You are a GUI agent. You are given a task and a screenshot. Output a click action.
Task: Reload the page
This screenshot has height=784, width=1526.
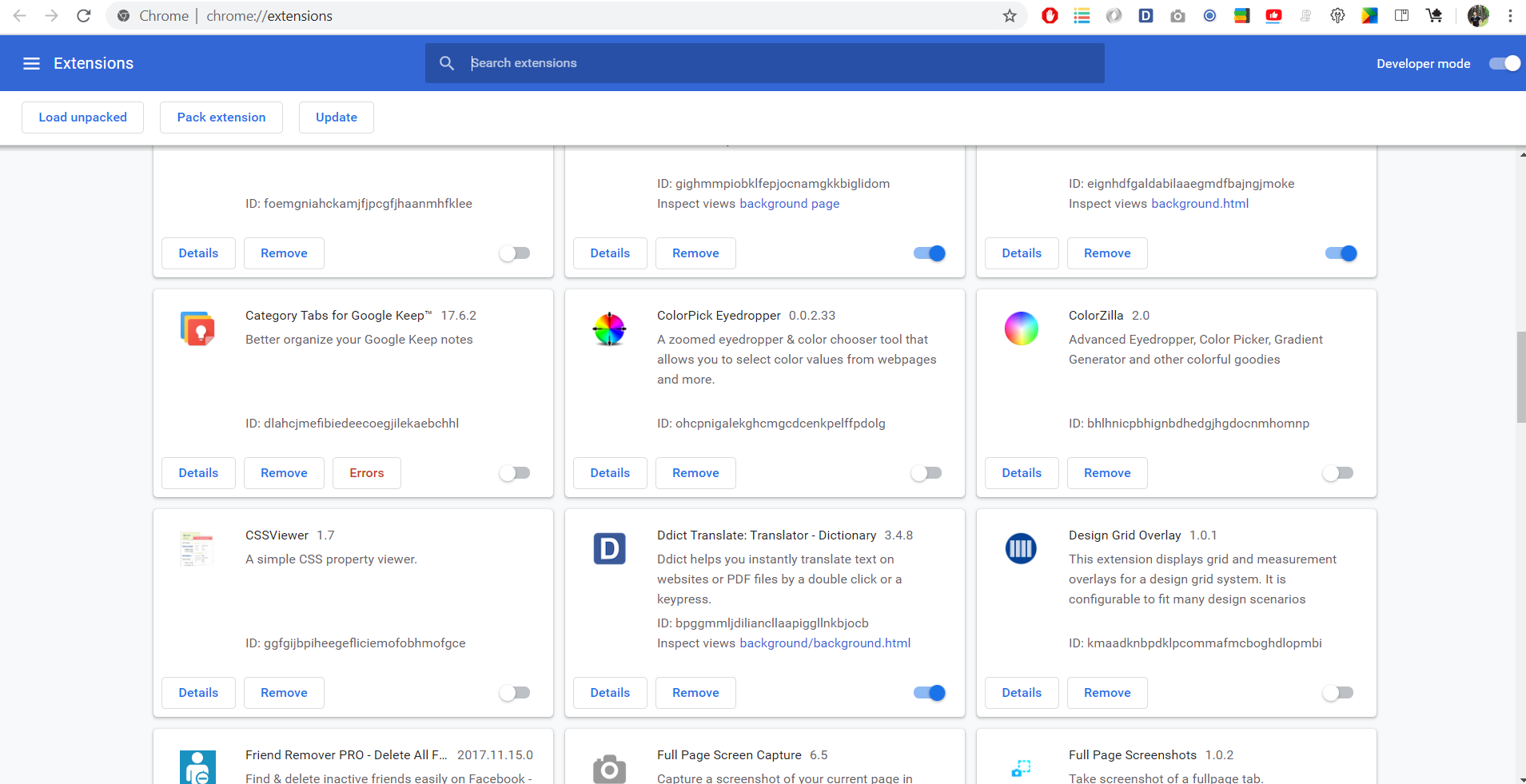[84, 16]
